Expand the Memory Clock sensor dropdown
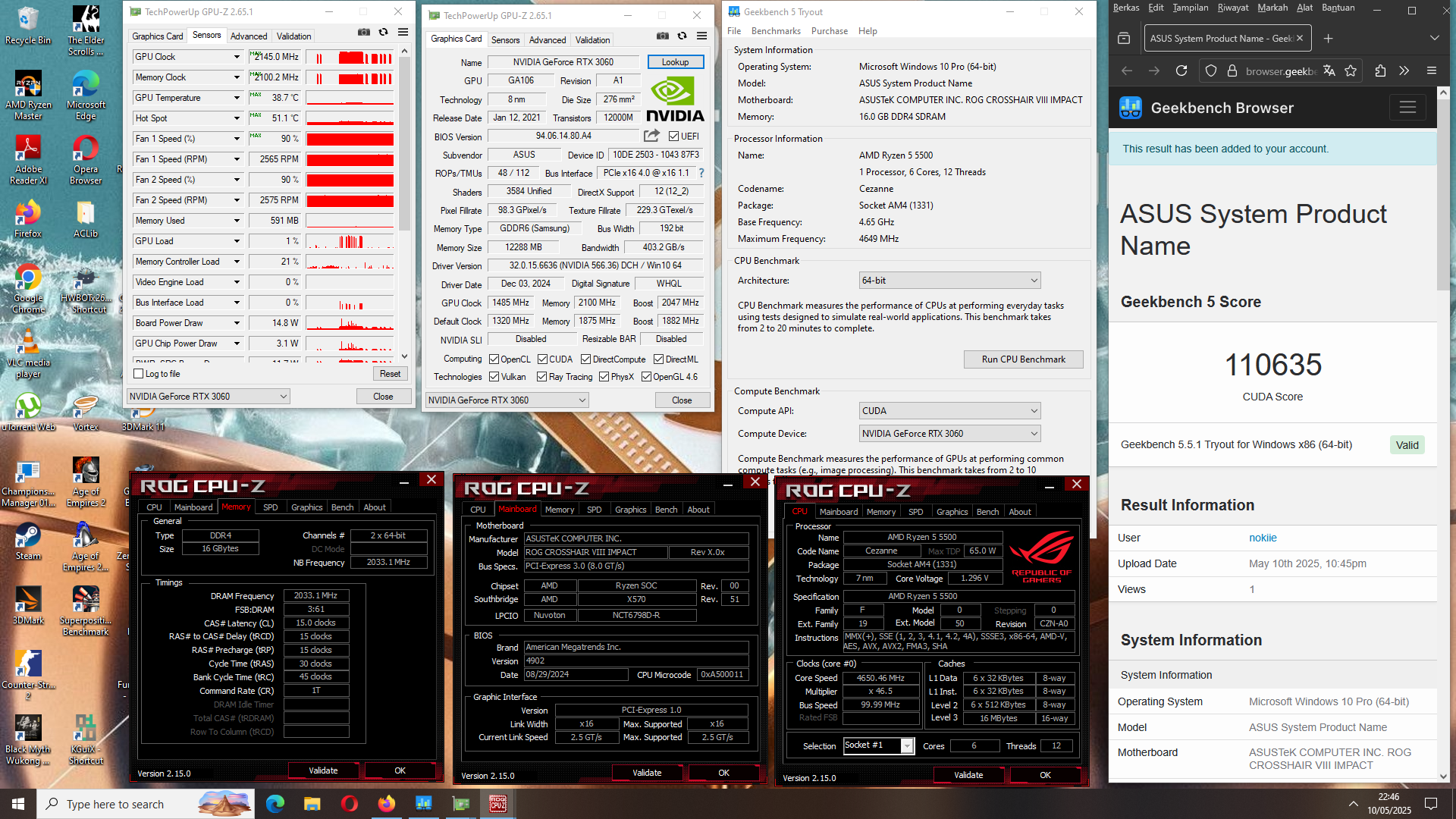The height and width of the screenshot is (819, 1456). (237, 77)
